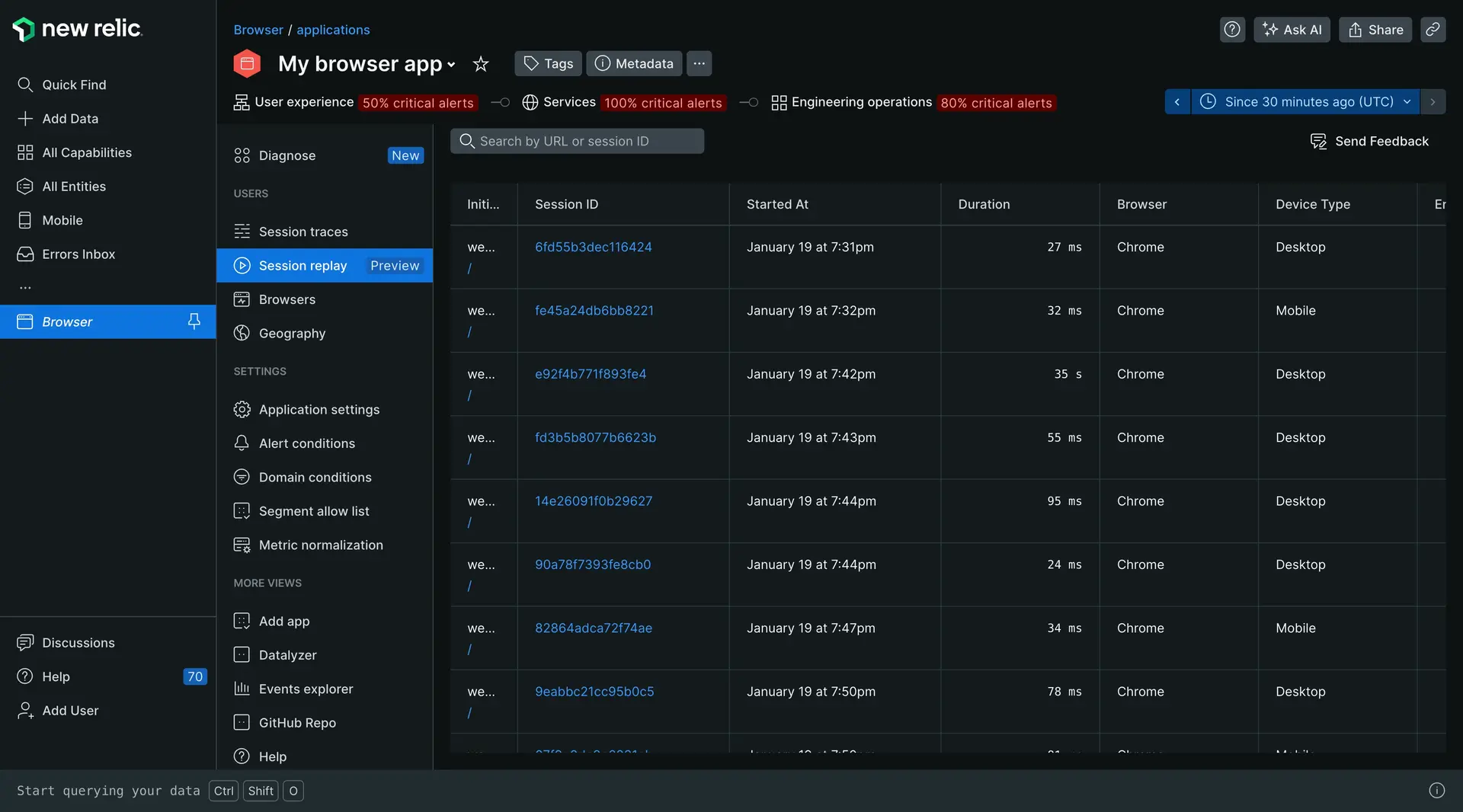The image size is (1463, 812).
Task: Go to previous time range
Action: tap(1177, 102)
